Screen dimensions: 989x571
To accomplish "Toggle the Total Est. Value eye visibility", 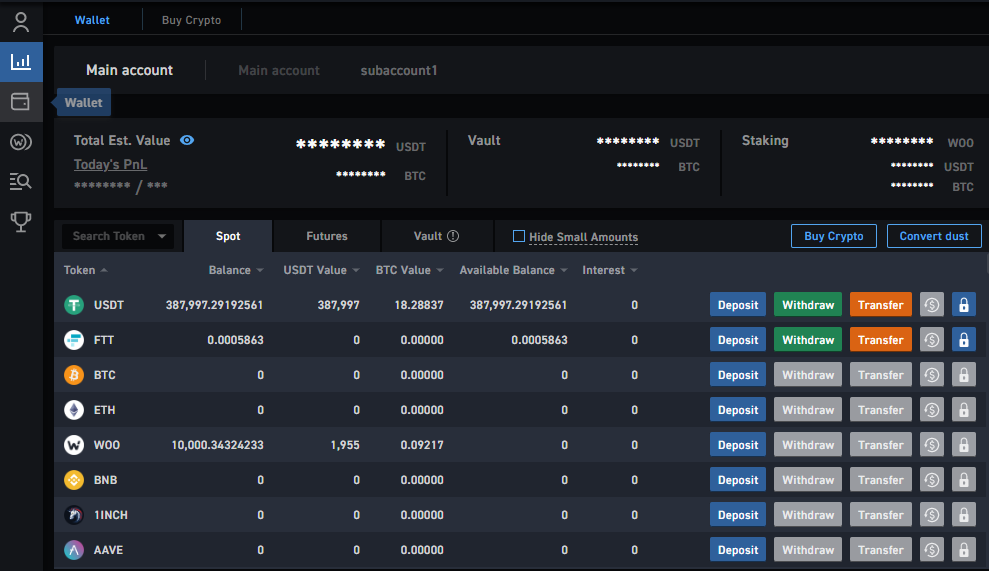I will (187, 140).
